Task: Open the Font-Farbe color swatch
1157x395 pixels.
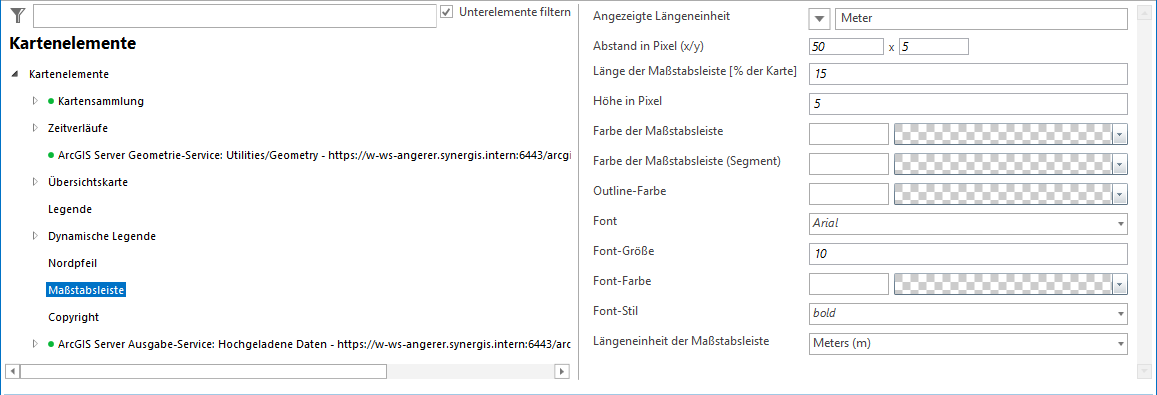Action: (x=1003, y=284)
